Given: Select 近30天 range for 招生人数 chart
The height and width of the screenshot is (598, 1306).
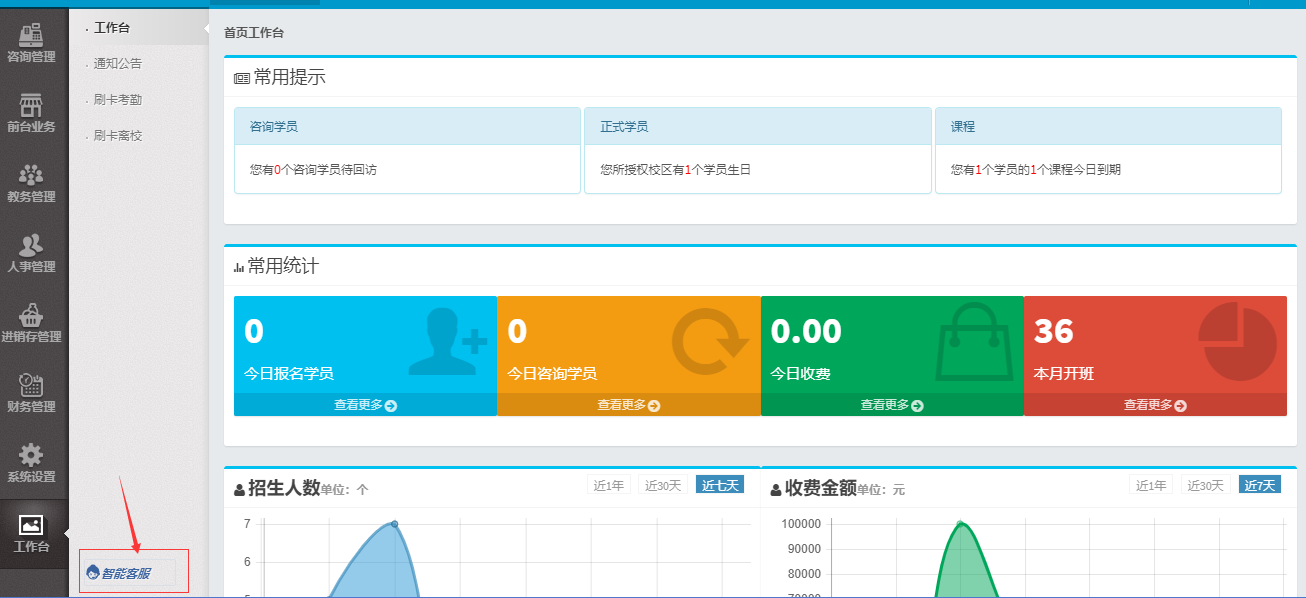Looking at the screenshot, I should [663, 485].
